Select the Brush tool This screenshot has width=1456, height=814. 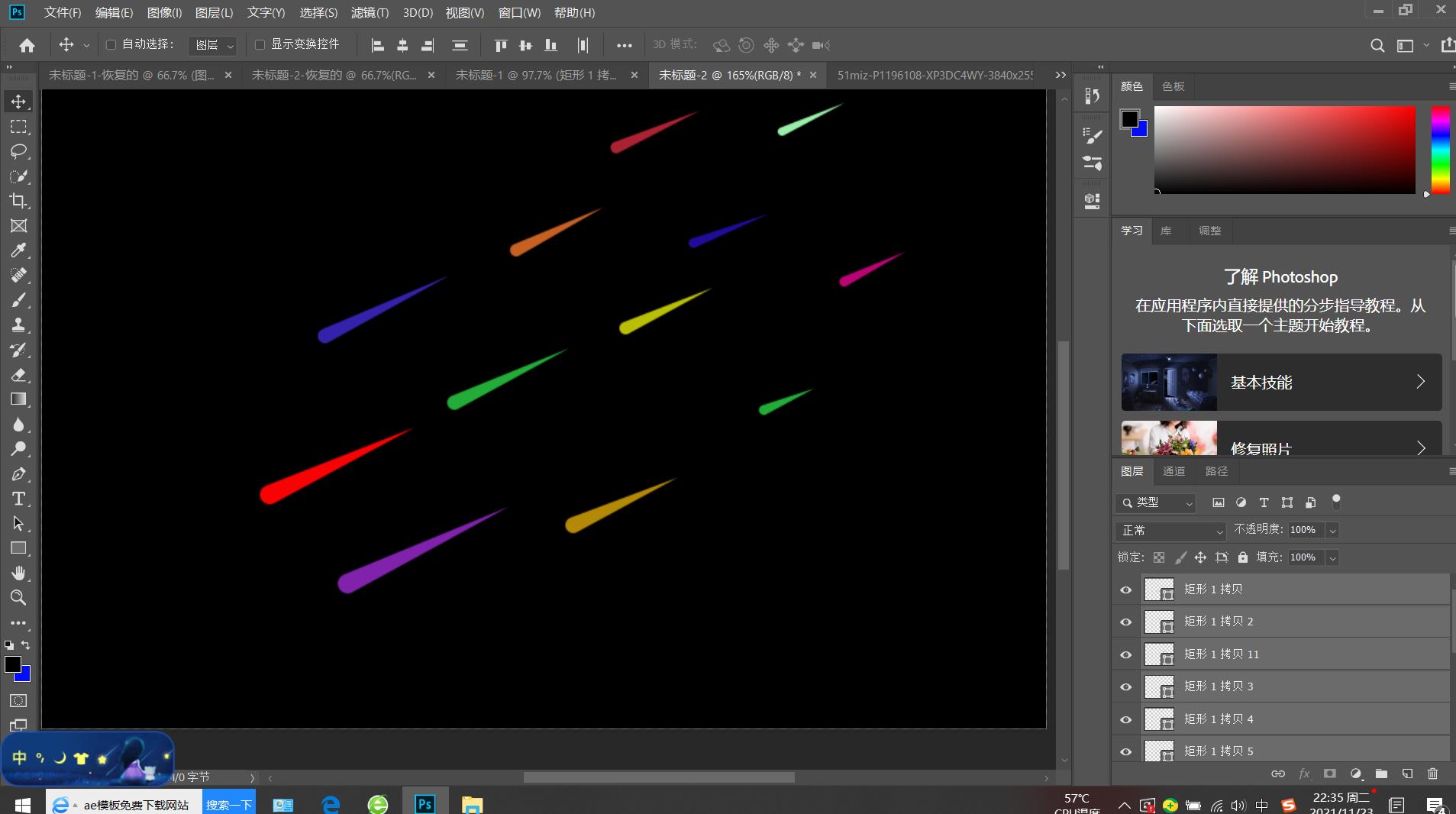click(x=18, y=300)
